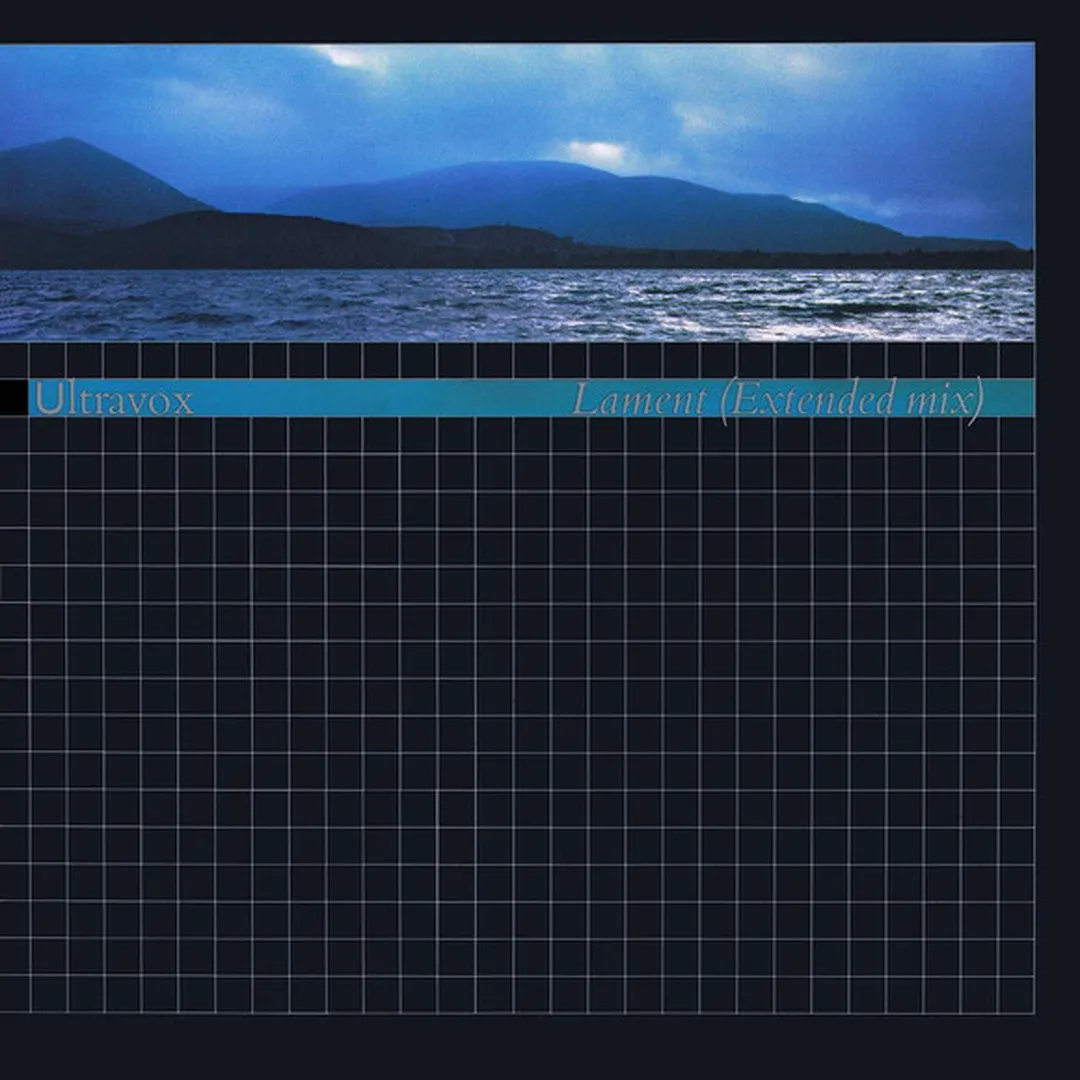Click the small black square beside Ultravox

[13, 398]
